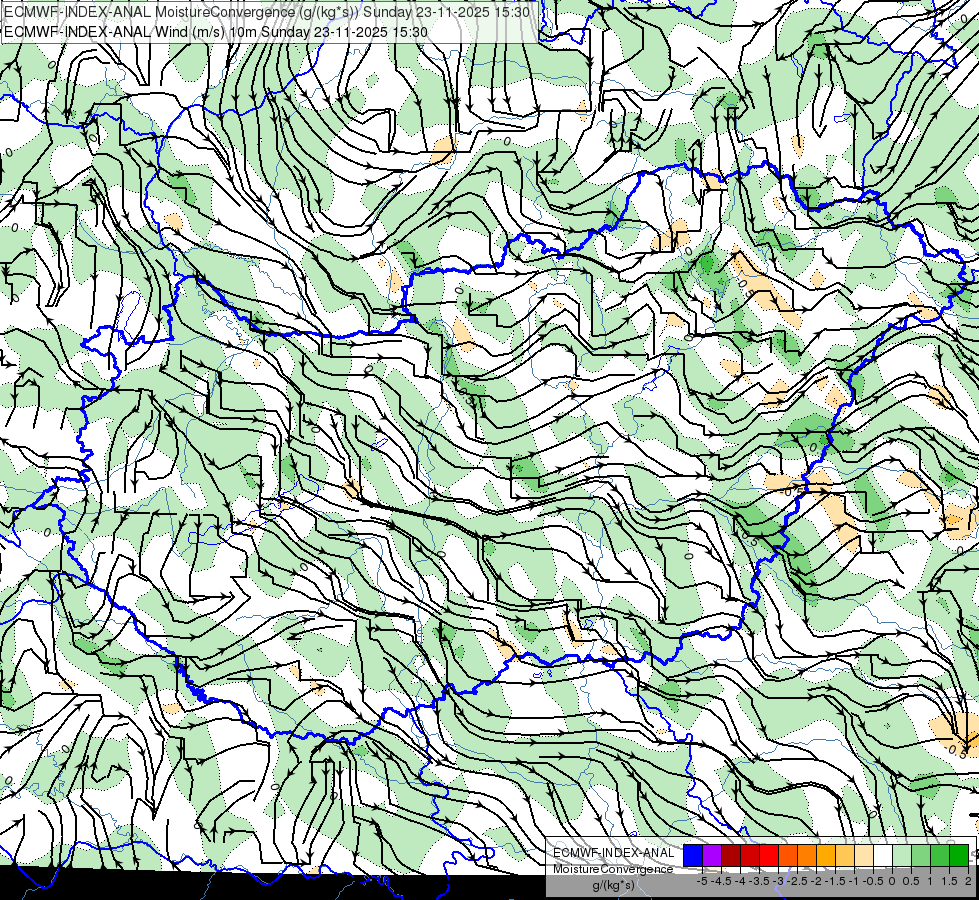Select the pale peach swatch between -1 and -0.5
This screenshot has width=979, height=900.
pyautogui.click(x=864, y=856)
